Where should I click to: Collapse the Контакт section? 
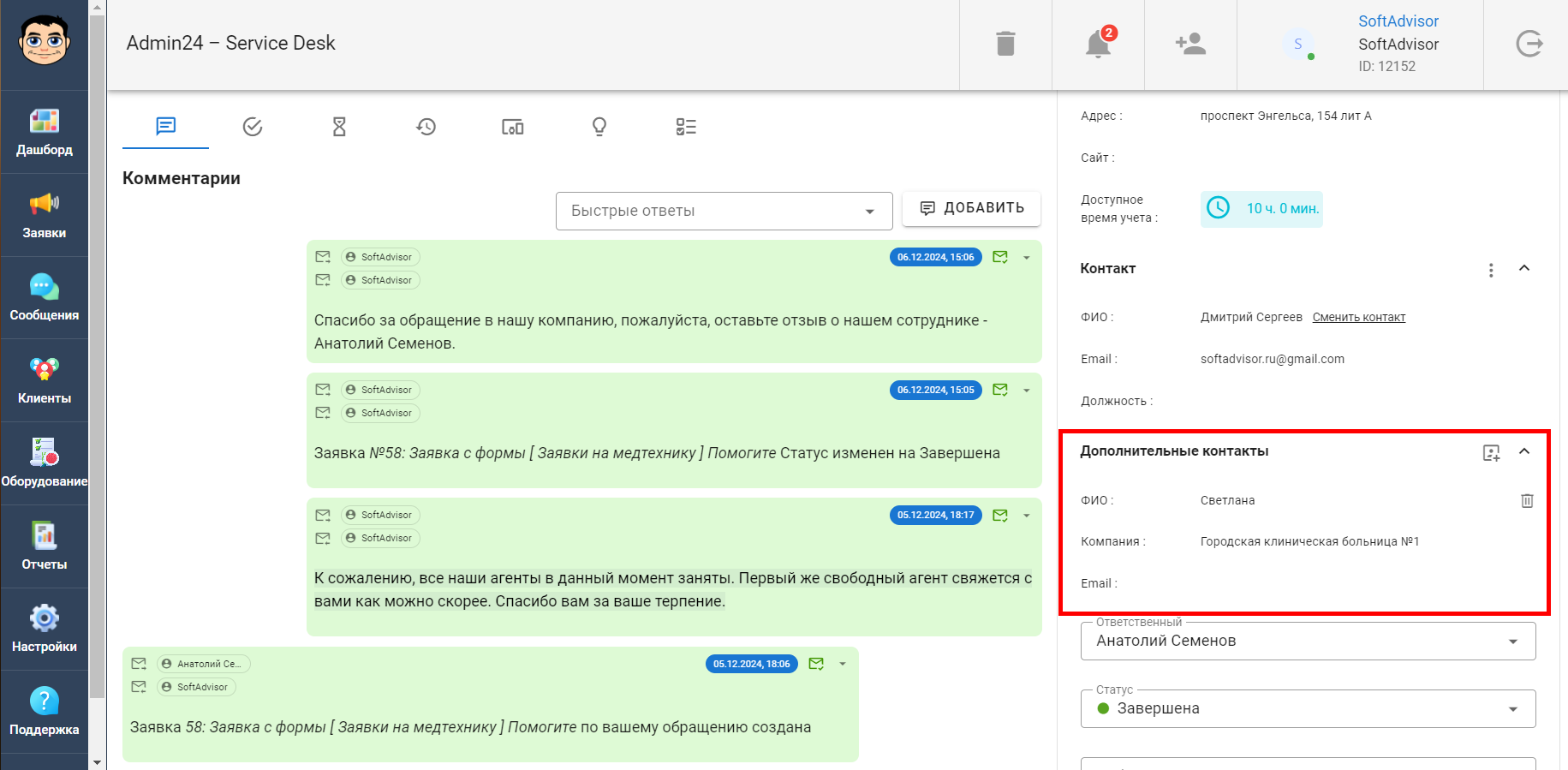(x=1524, y=268)
